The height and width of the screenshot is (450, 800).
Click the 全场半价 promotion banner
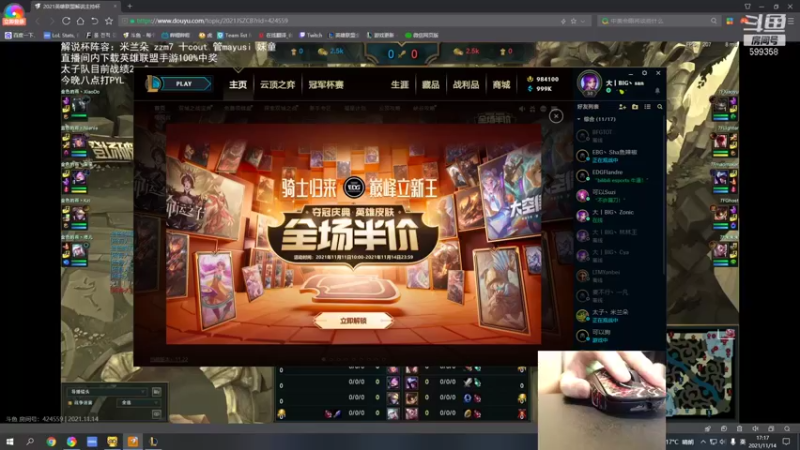[x=352, y=236]
